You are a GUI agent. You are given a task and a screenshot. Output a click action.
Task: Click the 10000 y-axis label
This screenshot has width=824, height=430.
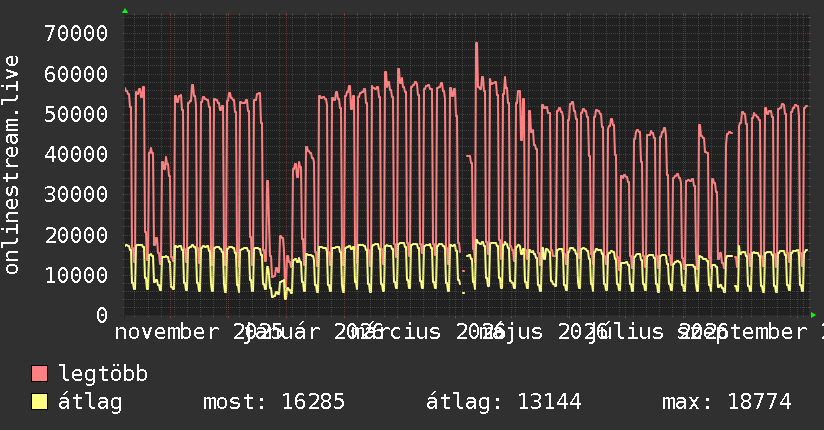(x=76, y=275)
